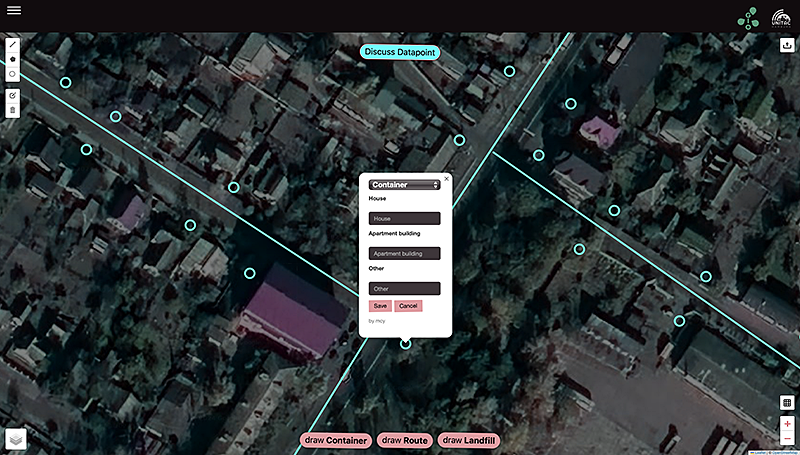The image size is (800, 455).
Task: Click the Discuss Datapoint button
Action: tap(400, 52)
